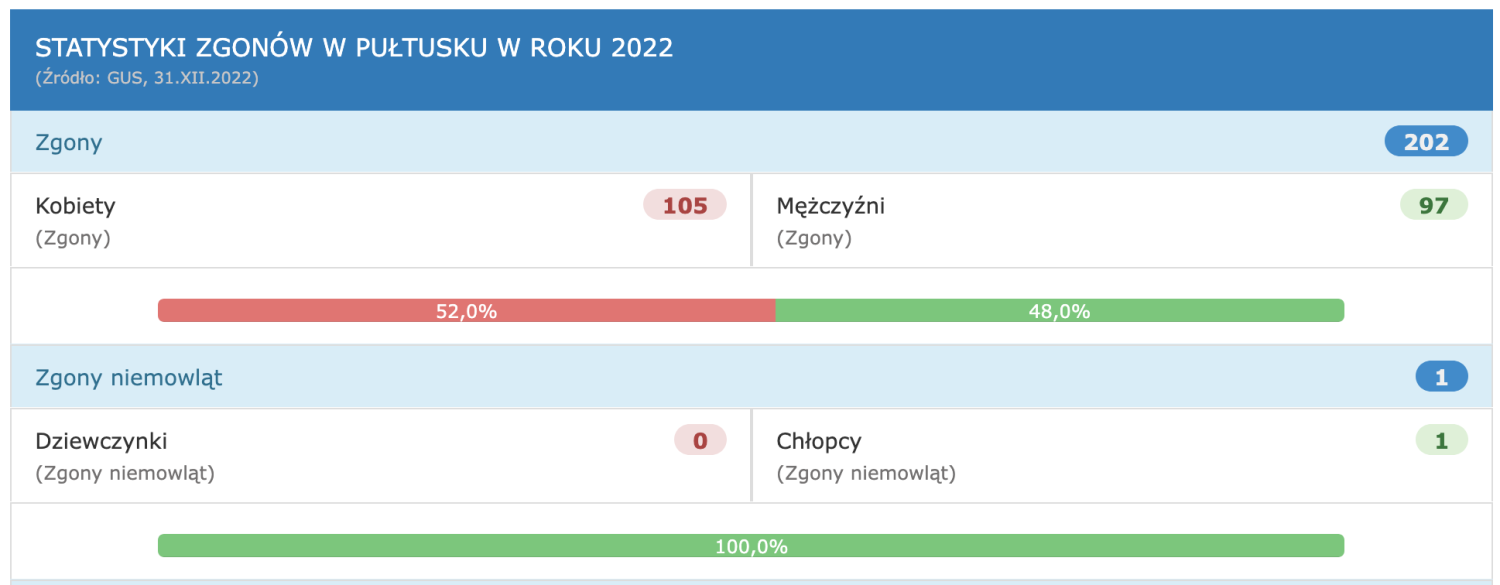Screen dimensions: 1500x585
Task: Click the green 48,0% bar segment
Action: coord(1059,311)
